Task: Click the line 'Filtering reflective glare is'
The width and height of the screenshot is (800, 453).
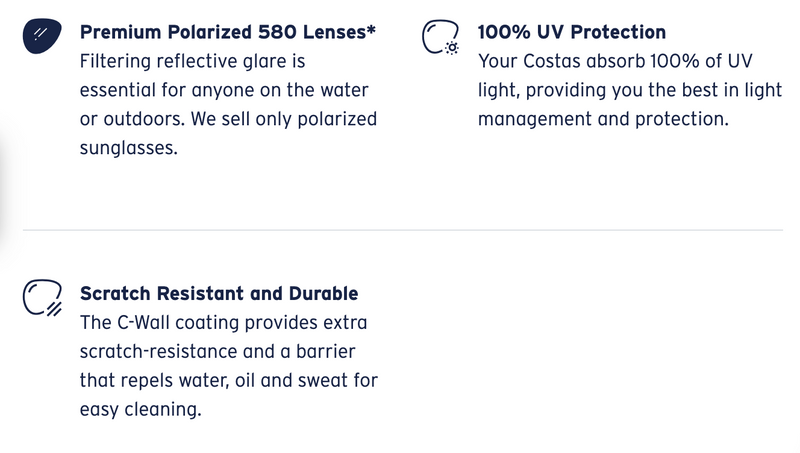Action: click(x=192, y=61)
